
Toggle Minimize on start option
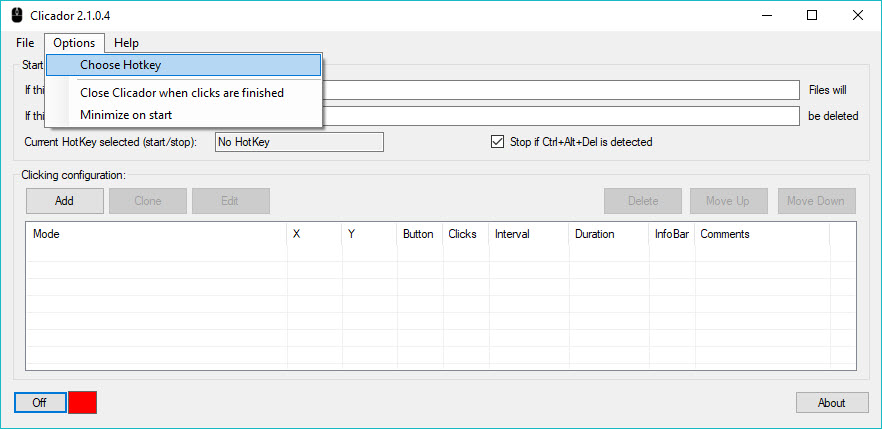click(183, 115)
